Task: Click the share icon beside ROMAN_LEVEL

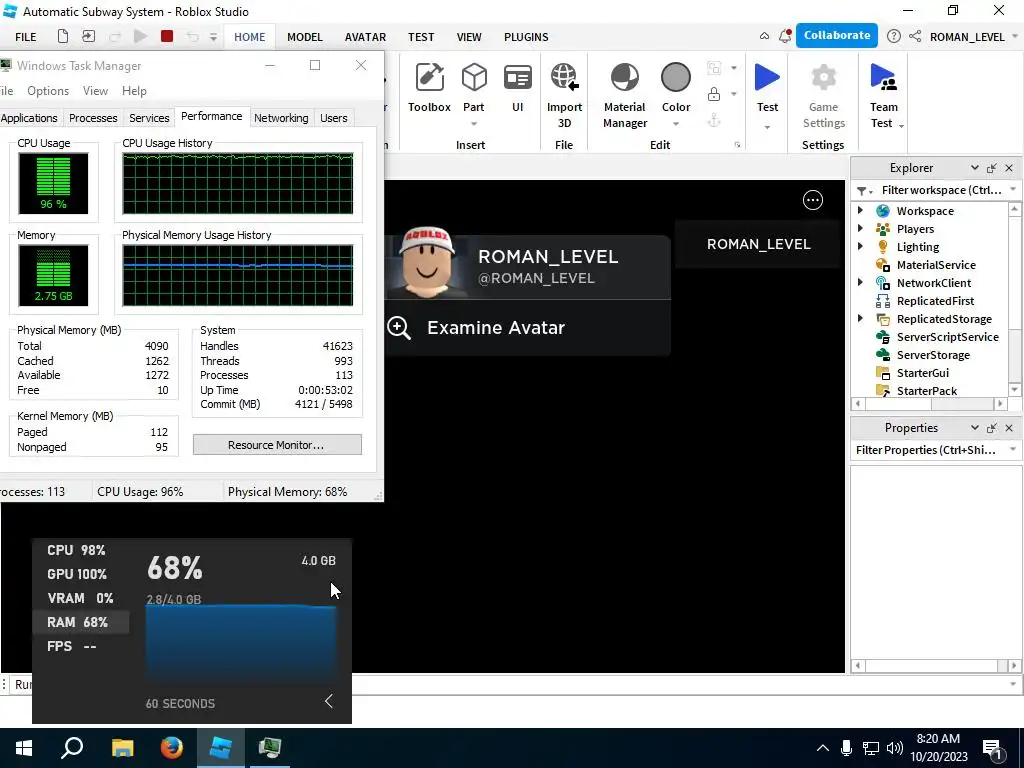Action: point(915,37)
